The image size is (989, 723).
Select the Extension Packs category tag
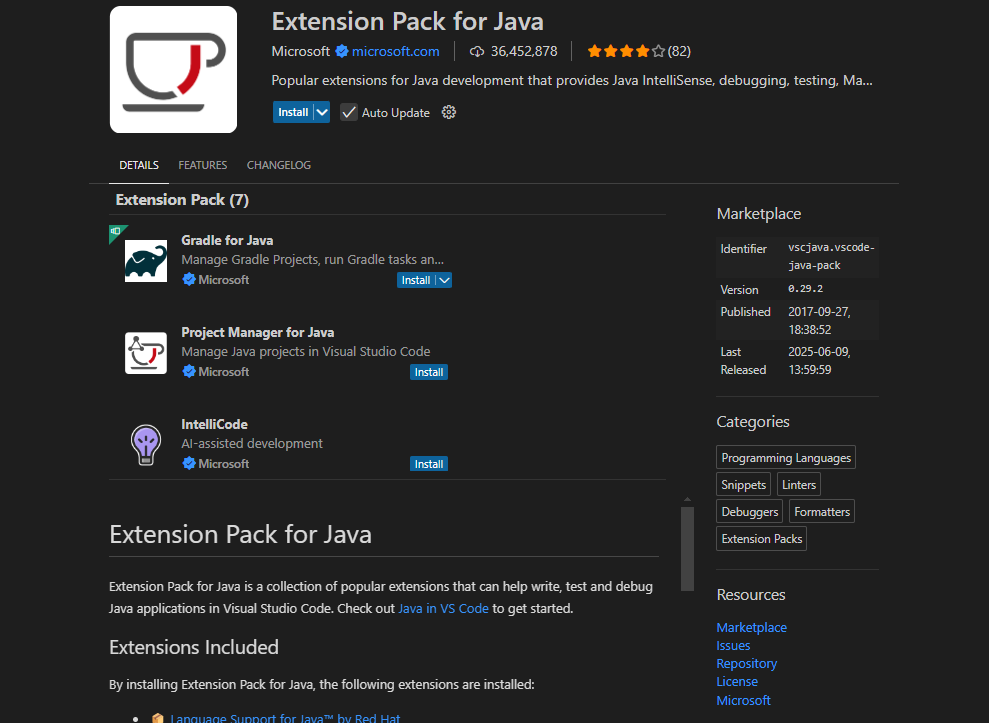point(761,539)
